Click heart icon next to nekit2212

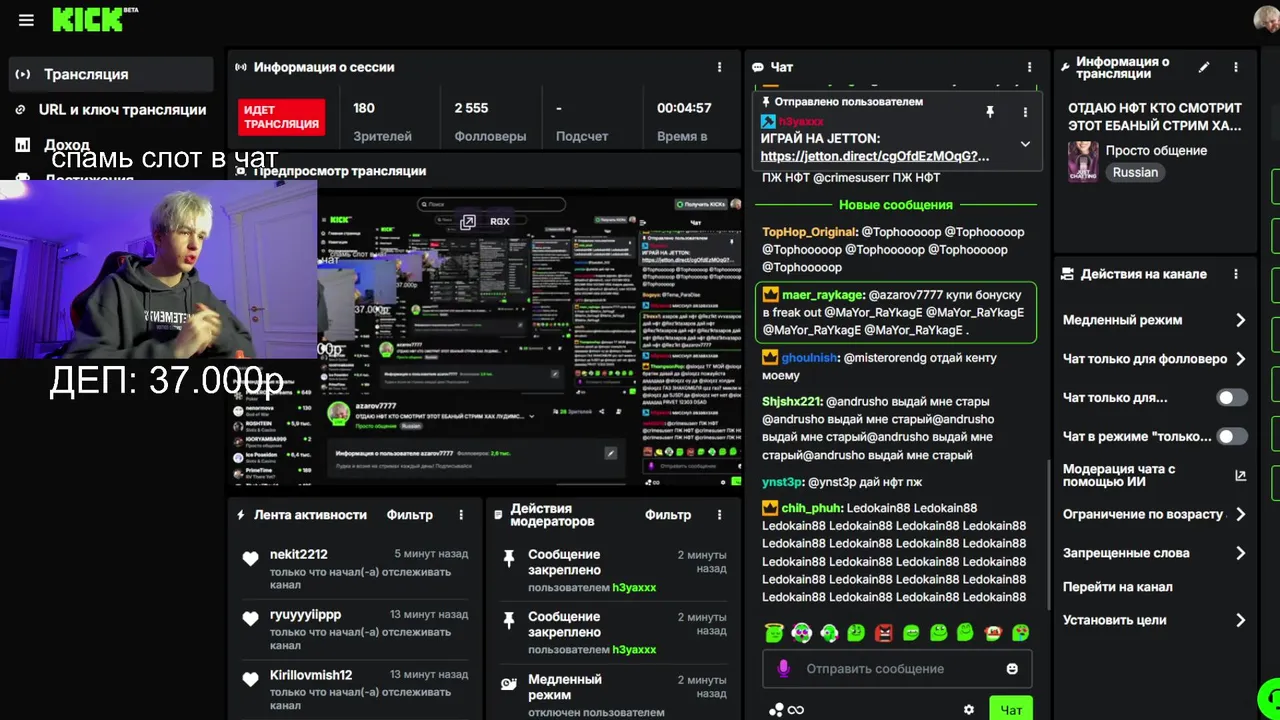(x=251, y=559)
